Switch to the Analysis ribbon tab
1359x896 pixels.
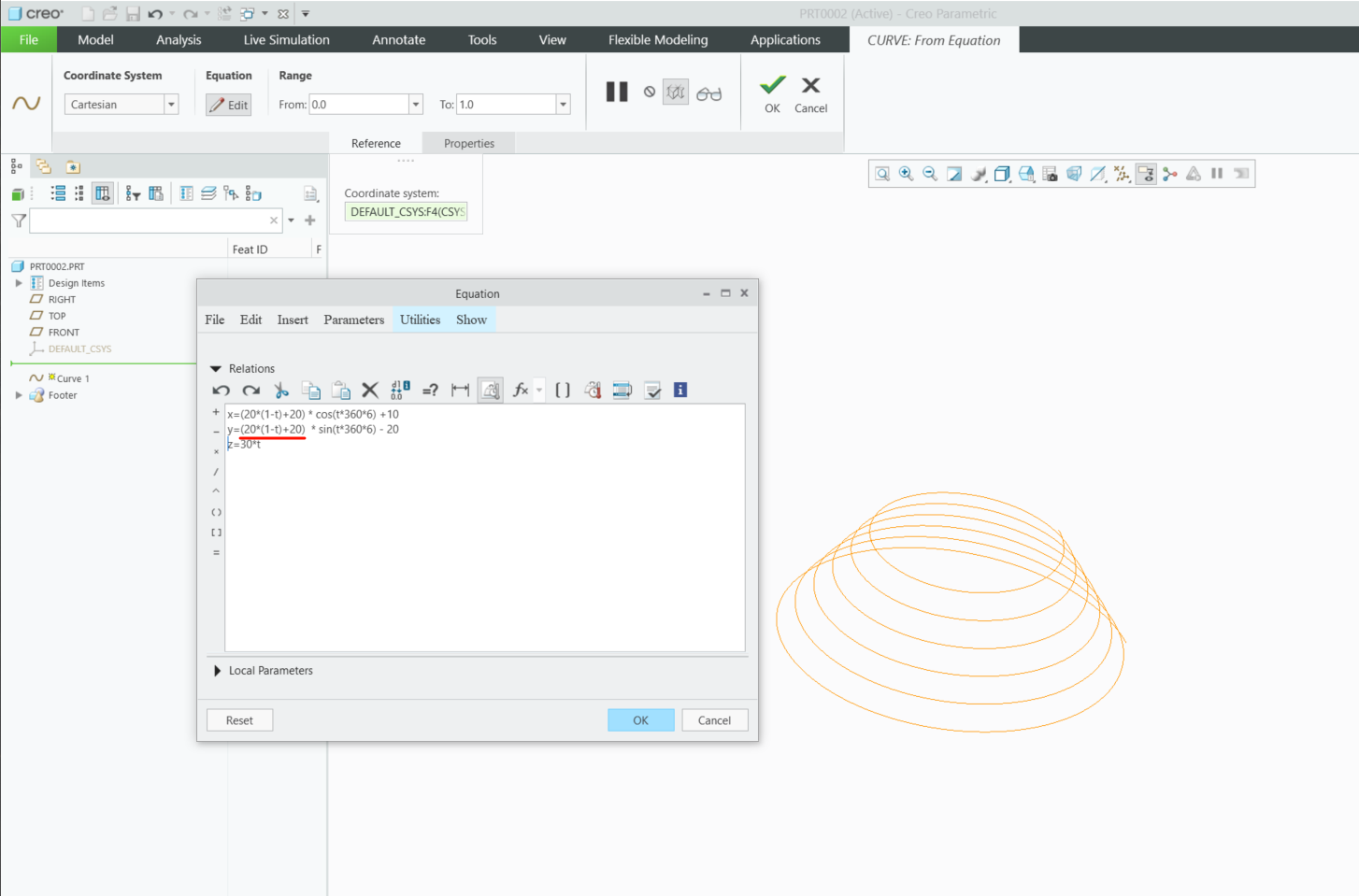click(x=179, y=39)
